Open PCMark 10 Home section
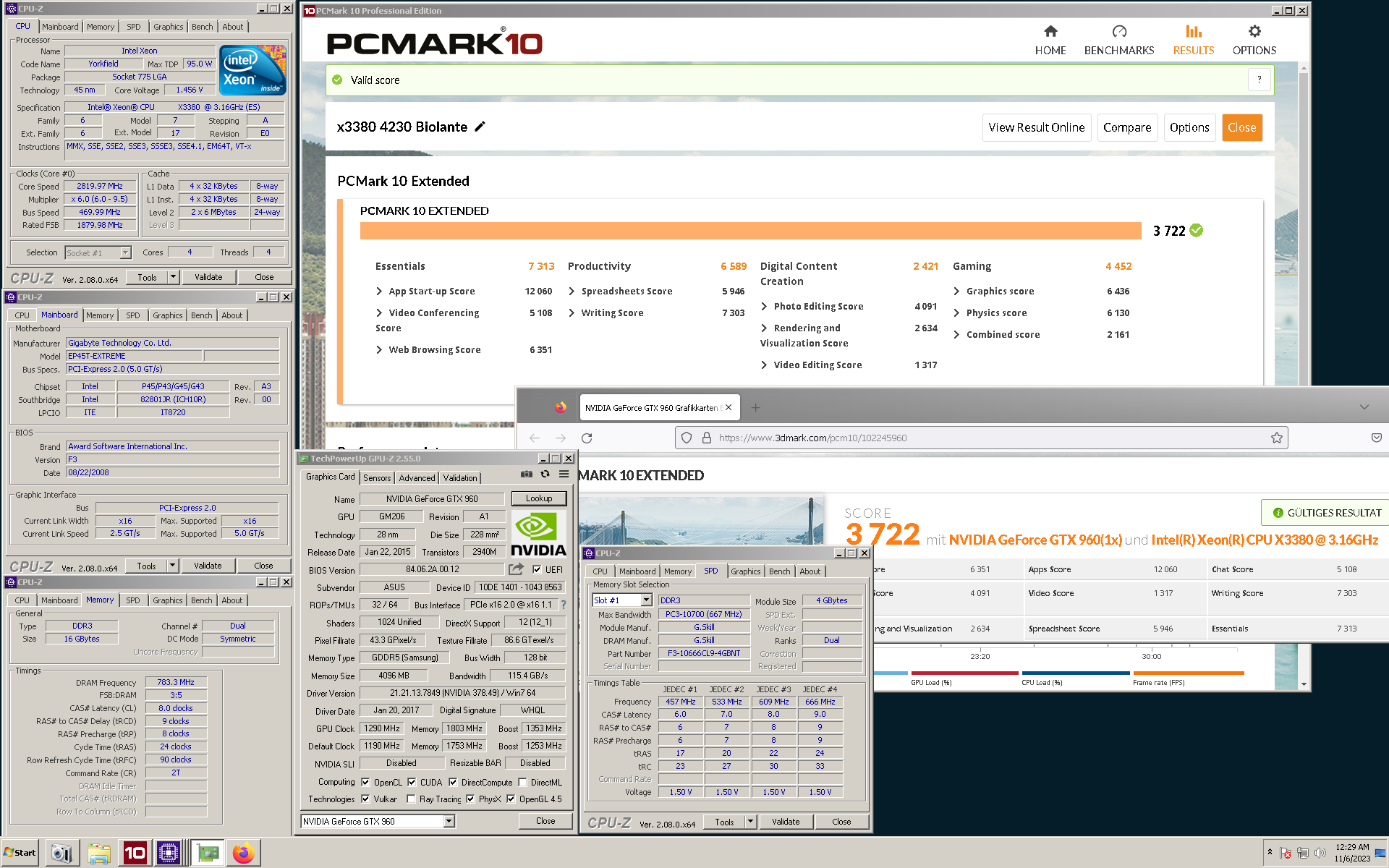This screenshot has height=868, width=1389. click(1050, 40)
